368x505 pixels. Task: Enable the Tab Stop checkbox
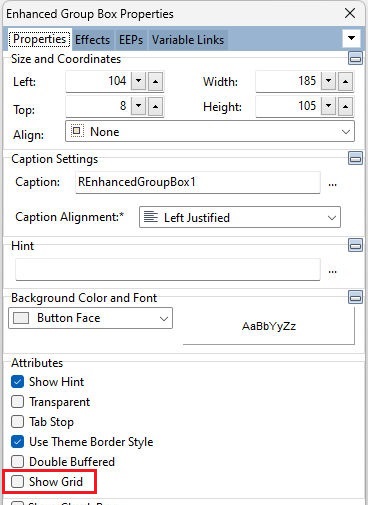point(17,422)
